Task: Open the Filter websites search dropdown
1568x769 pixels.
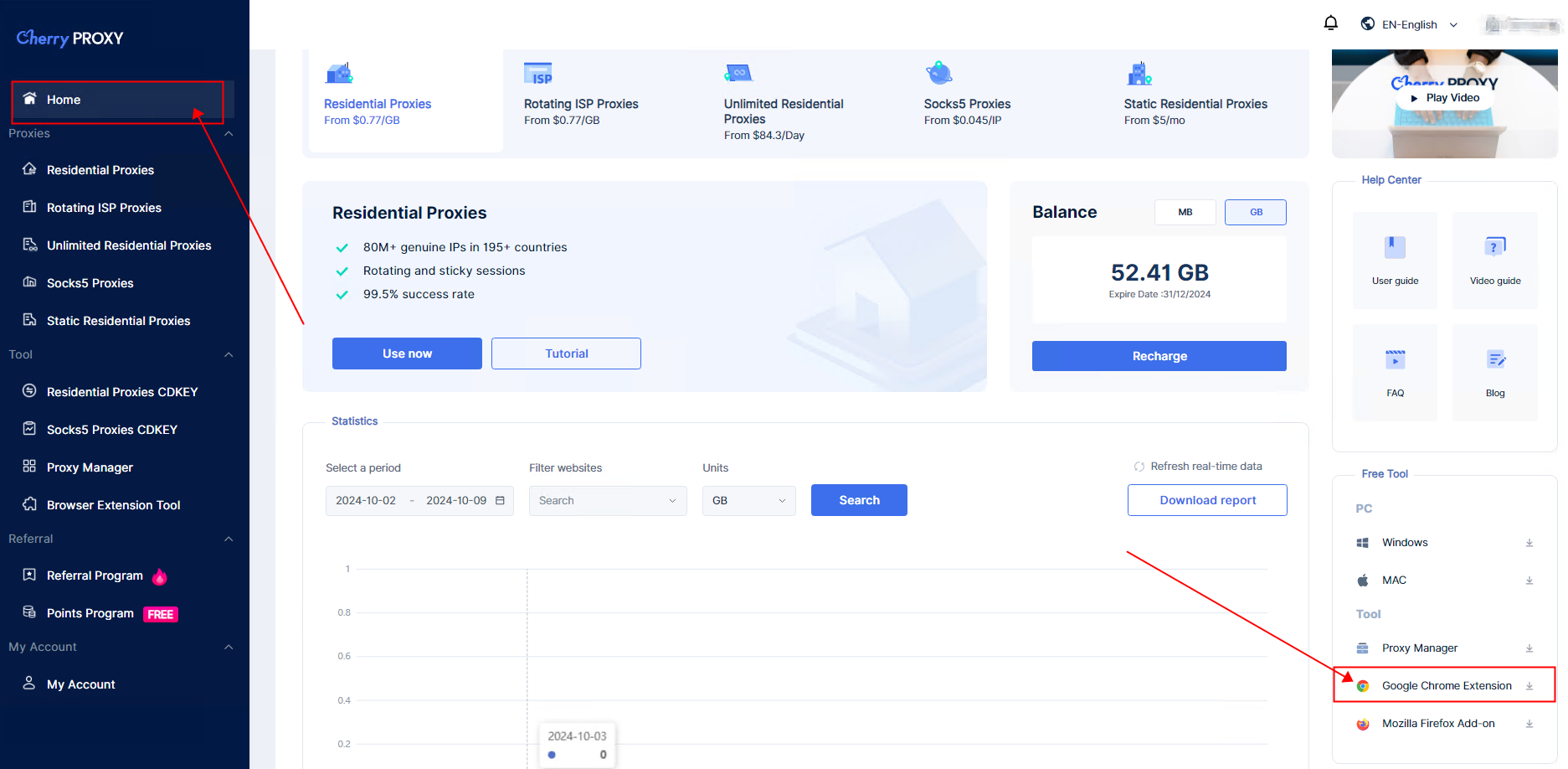Action: (607, 501)
